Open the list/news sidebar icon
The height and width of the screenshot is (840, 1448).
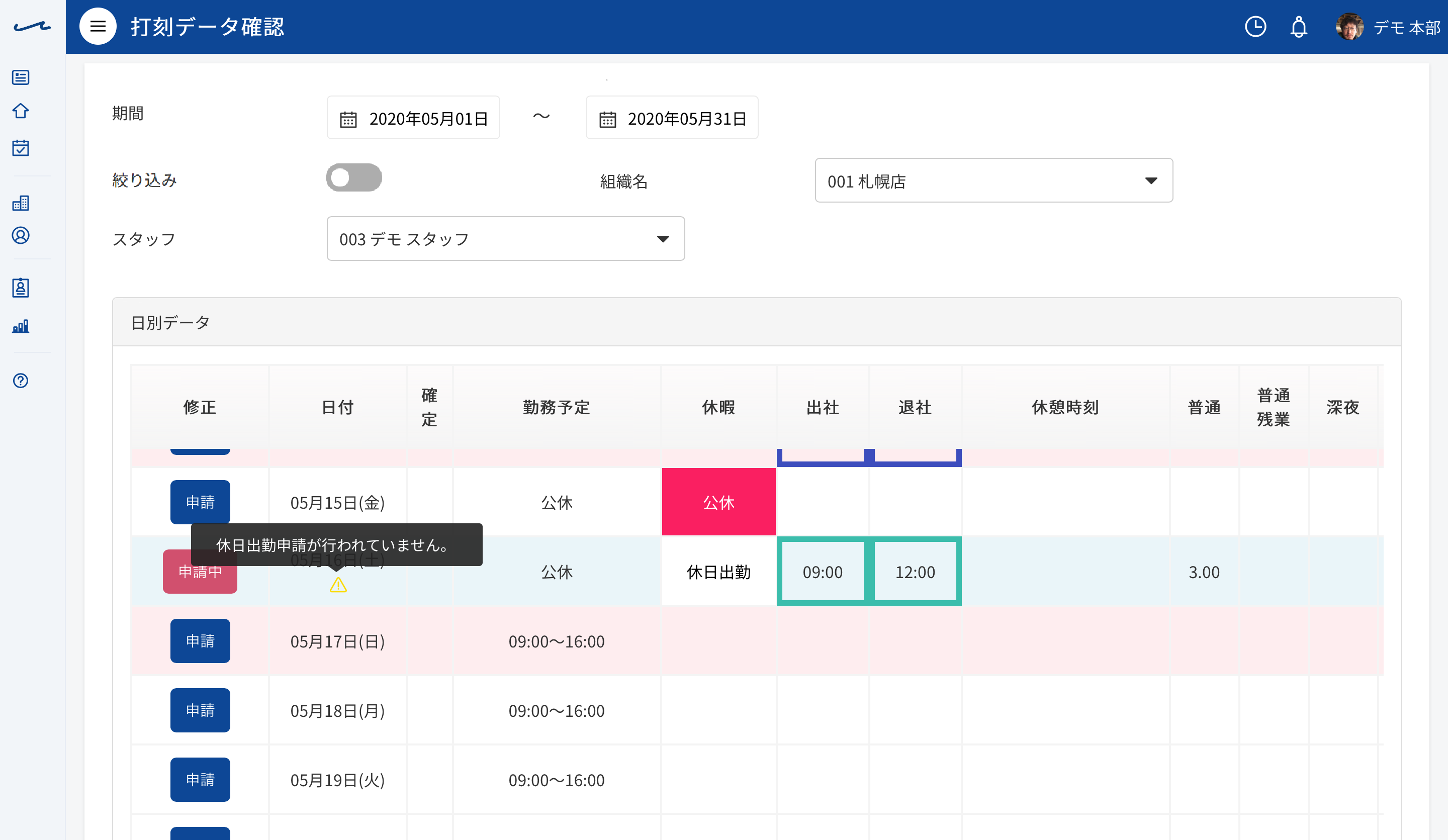pos(21,77)
